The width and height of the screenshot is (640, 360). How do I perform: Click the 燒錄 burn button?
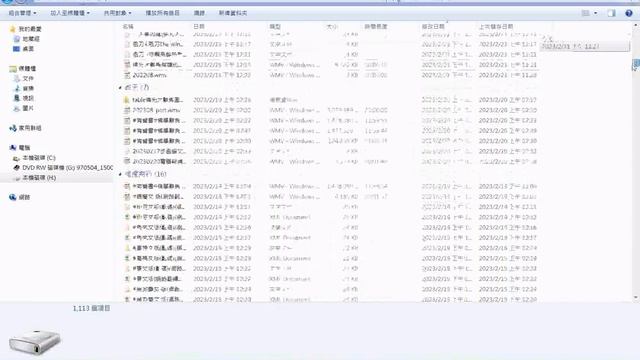click(199, 13)
